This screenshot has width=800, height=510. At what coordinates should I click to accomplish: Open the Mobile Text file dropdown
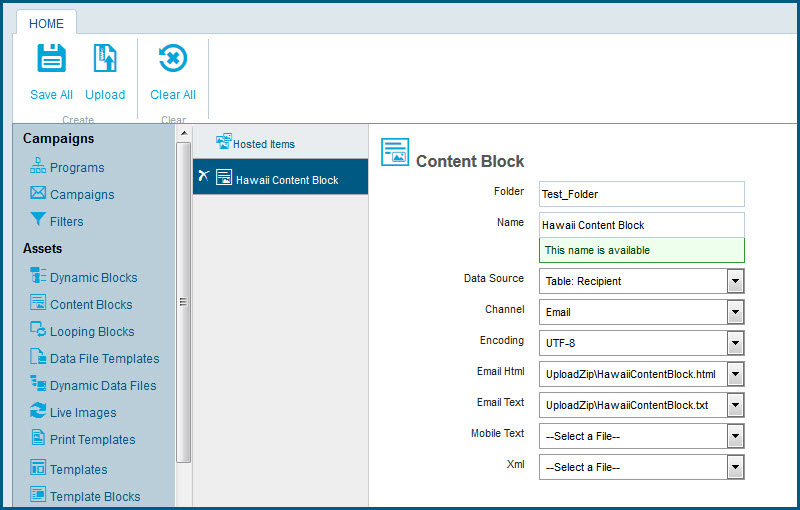tap(736, 436)
